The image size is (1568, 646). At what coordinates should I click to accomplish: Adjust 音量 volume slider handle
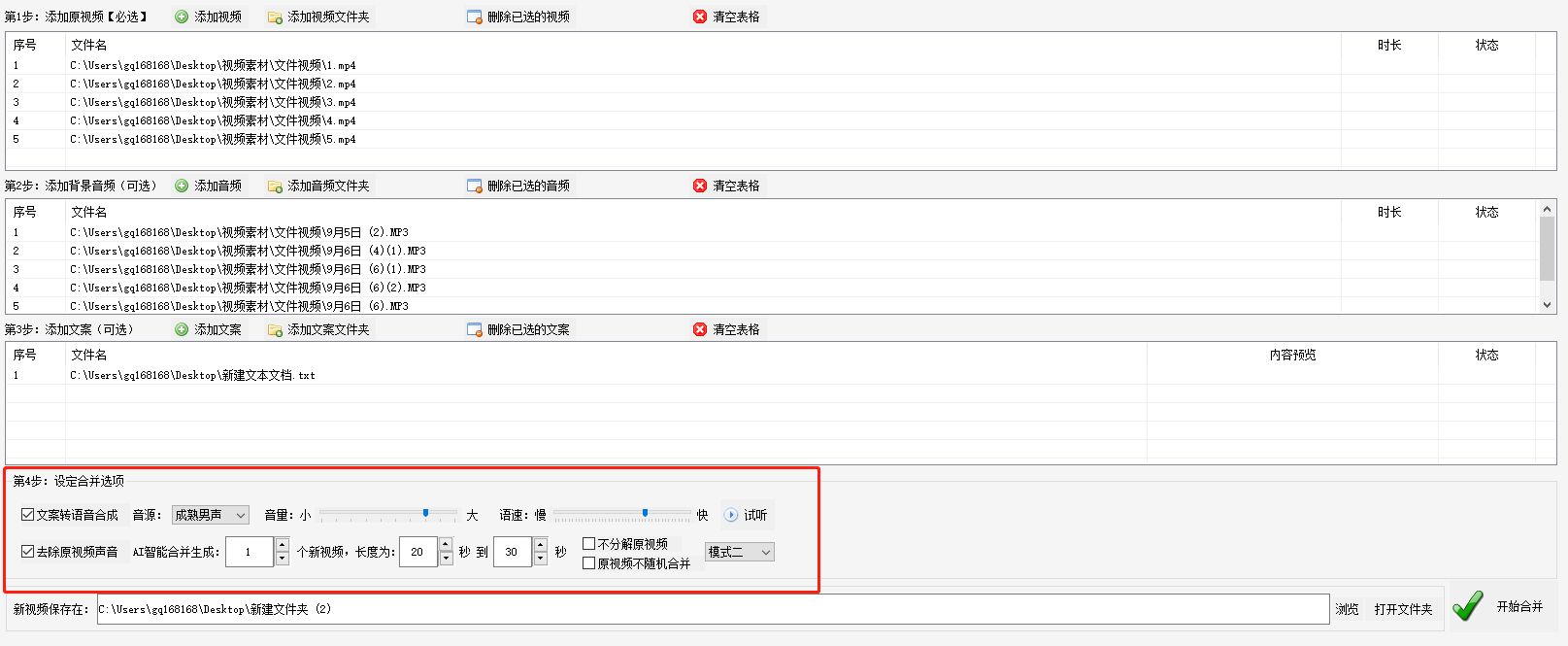click(425, 513)
